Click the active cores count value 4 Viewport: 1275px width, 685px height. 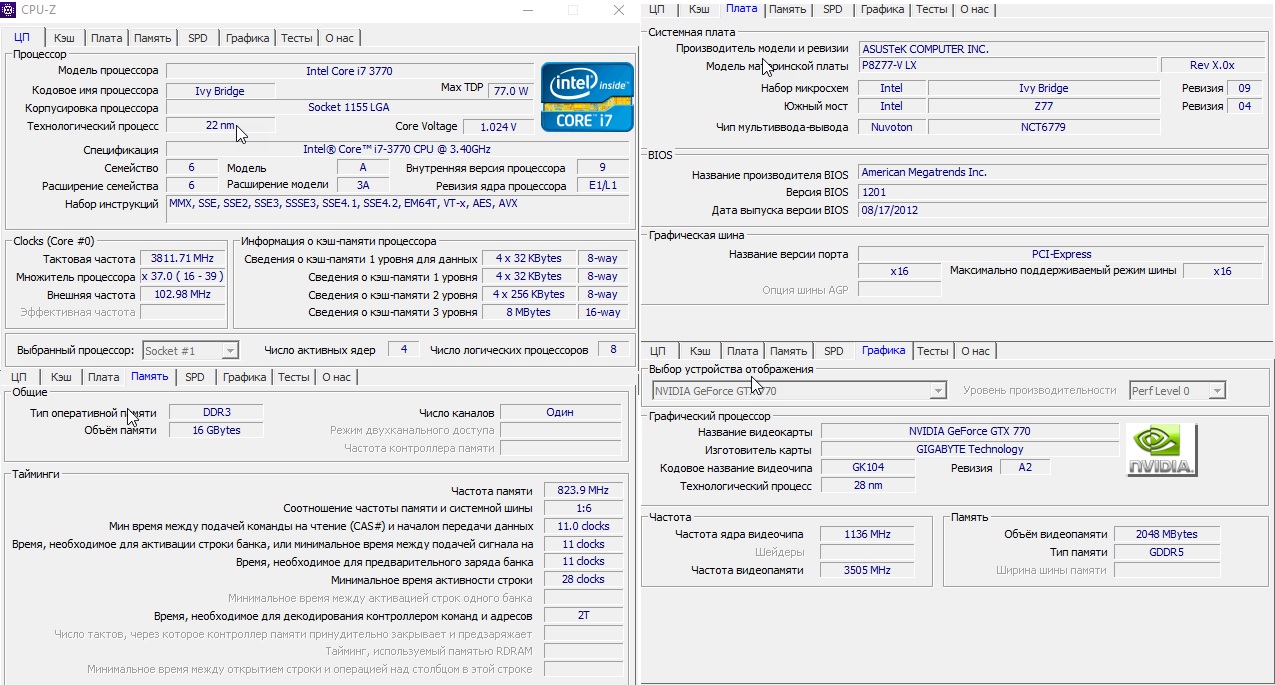[404, 349]
